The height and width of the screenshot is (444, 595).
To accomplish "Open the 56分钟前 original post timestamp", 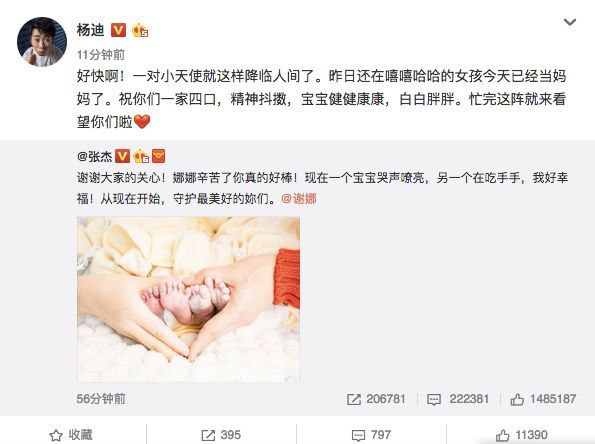I will click(x=101, y=399).
